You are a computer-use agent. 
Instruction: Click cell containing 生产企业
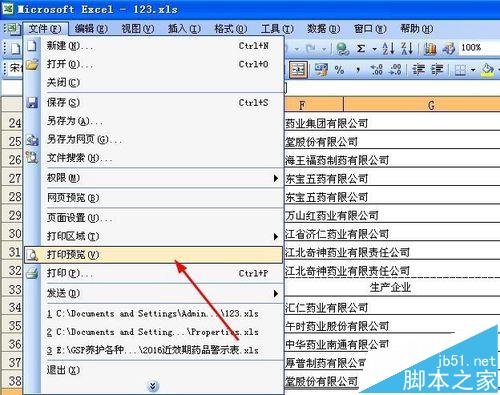pos(392,288)
